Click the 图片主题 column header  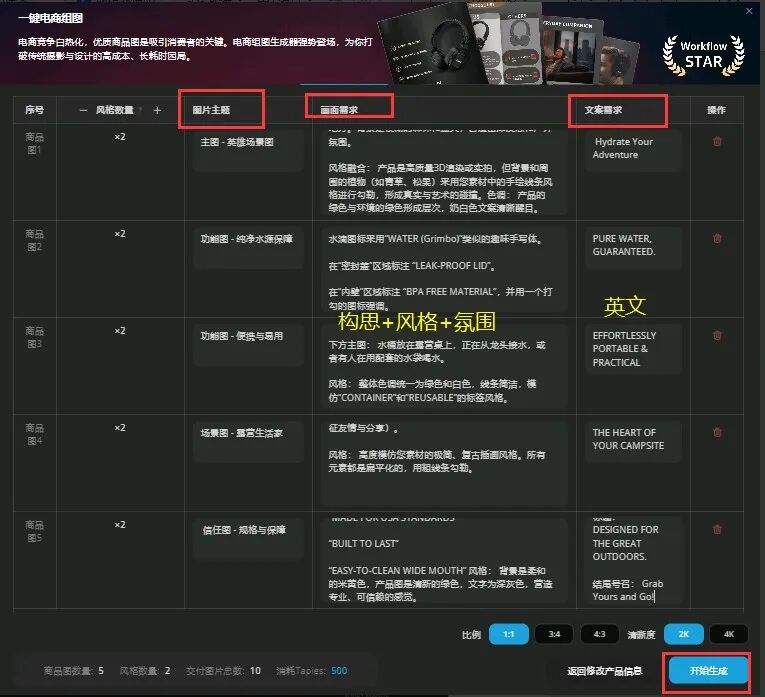coord(211,110)
